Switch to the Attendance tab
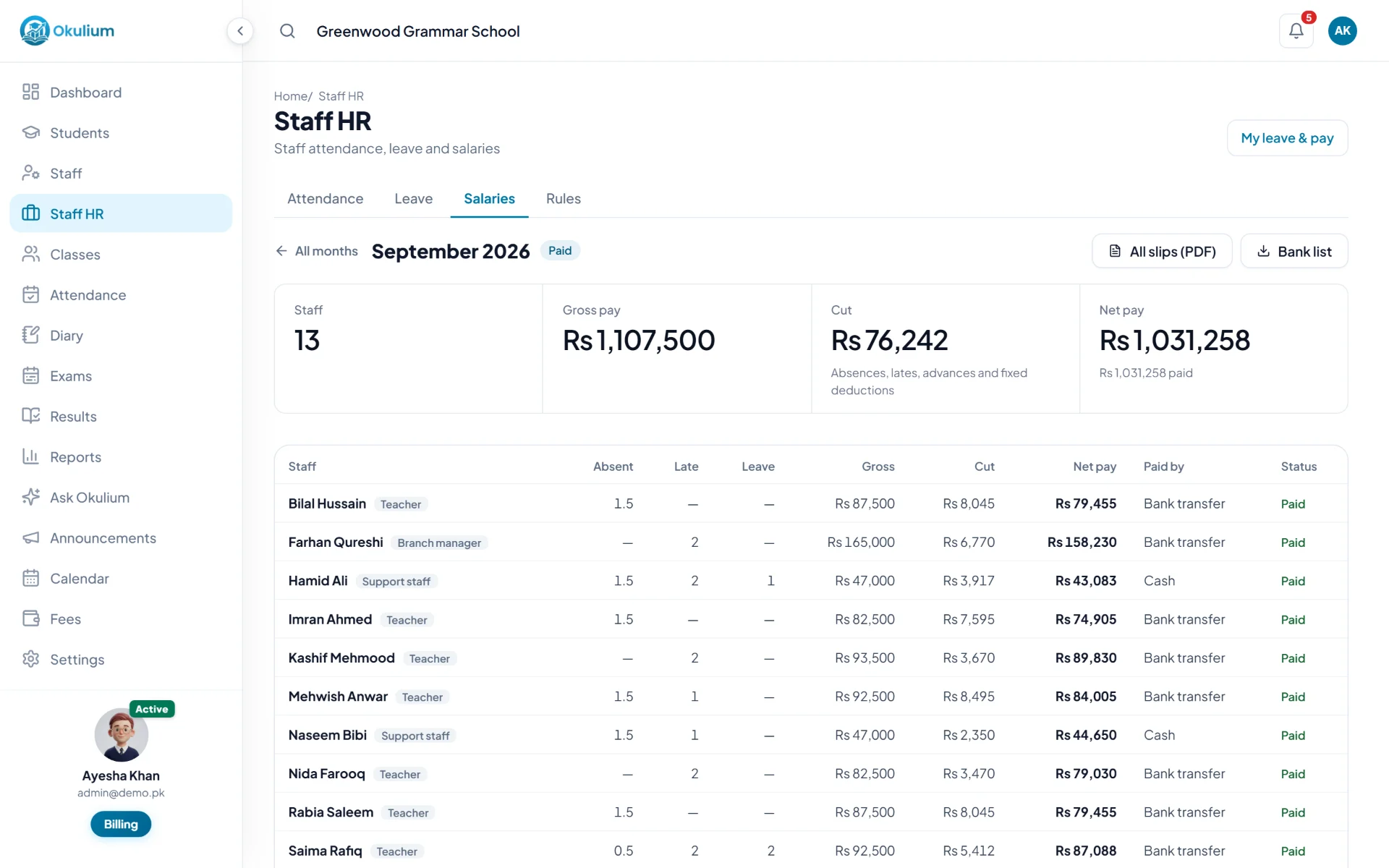Screen dimensions: 1389x868 325,199
